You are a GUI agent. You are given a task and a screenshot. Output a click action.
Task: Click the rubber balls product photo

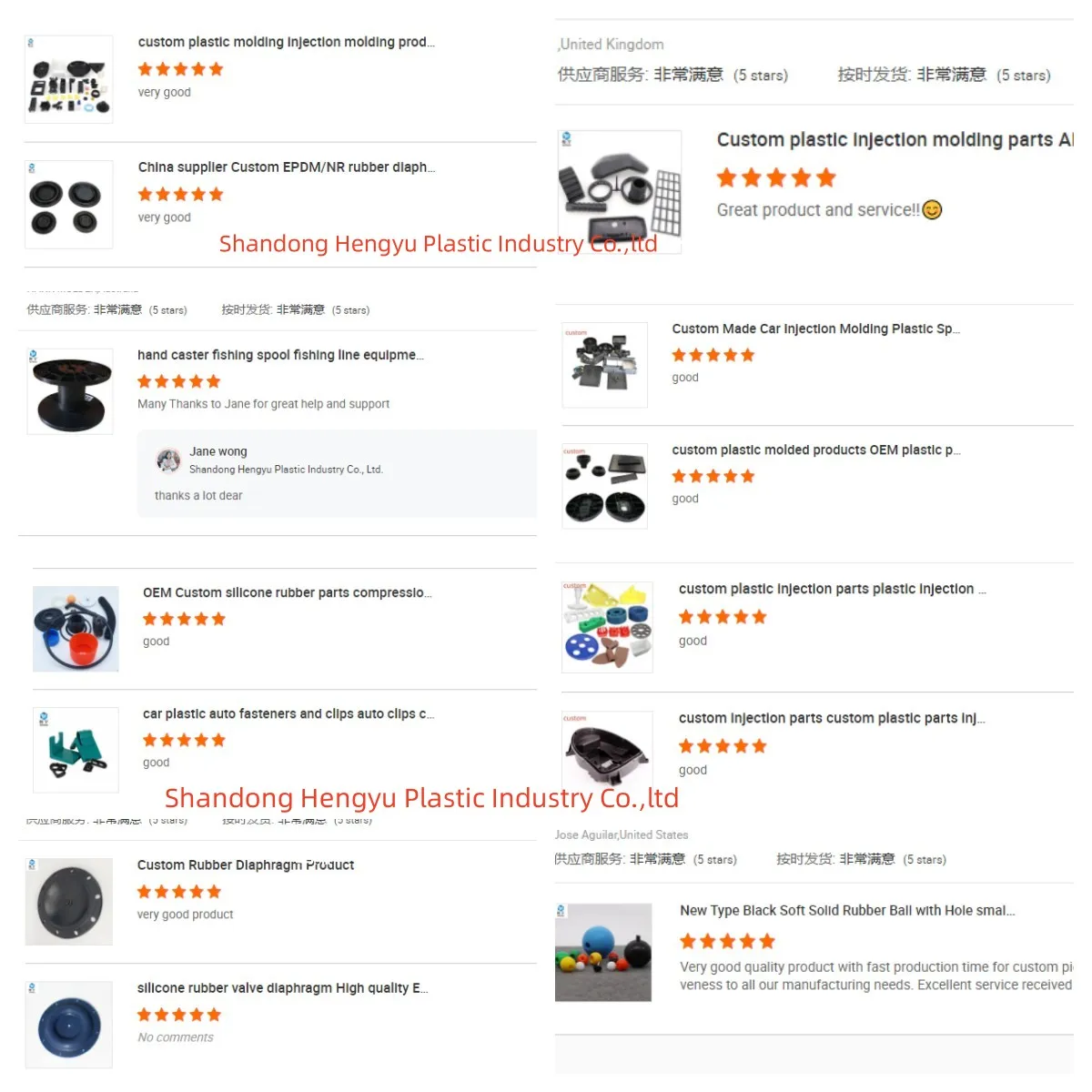click(603, 952)
